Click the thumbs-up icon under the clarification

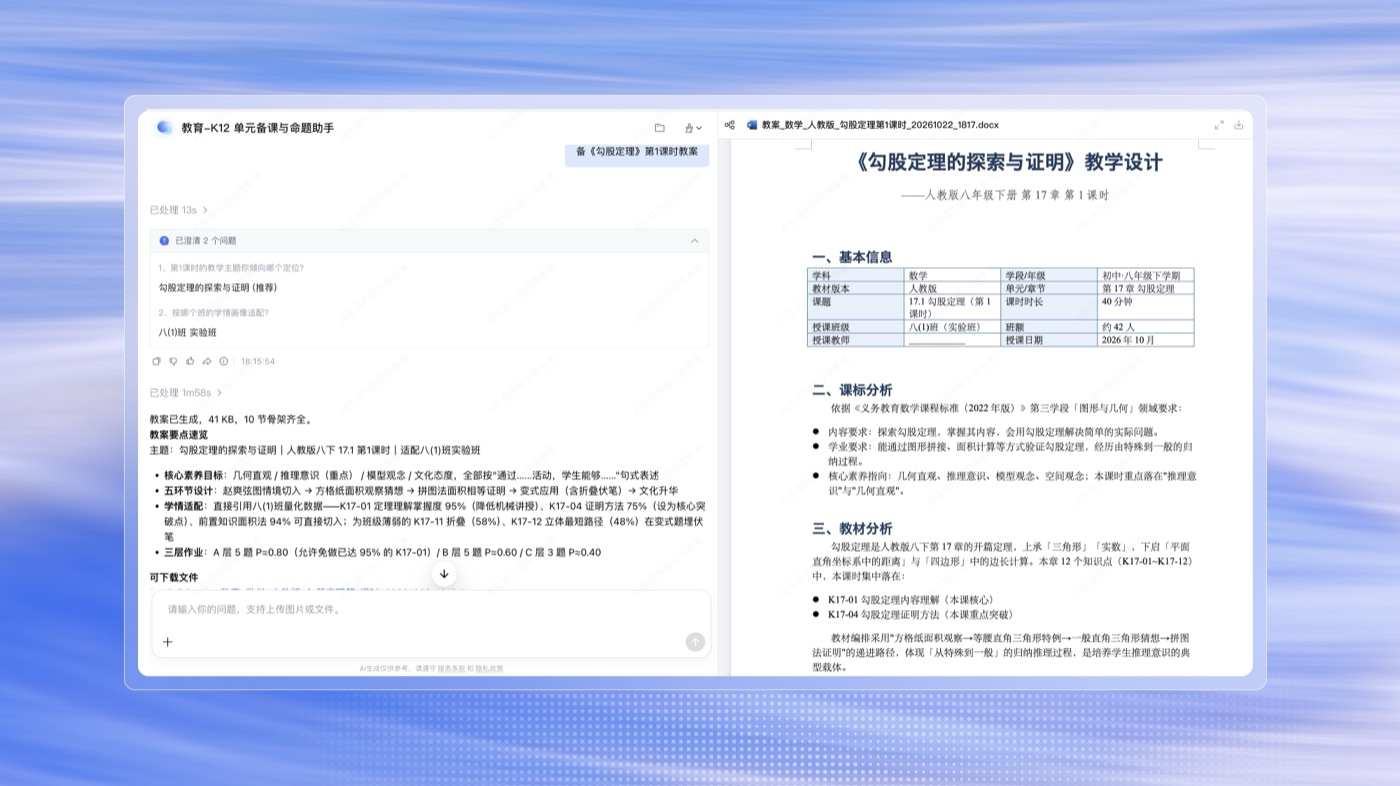pyautogui.click(x=190, y=361)
